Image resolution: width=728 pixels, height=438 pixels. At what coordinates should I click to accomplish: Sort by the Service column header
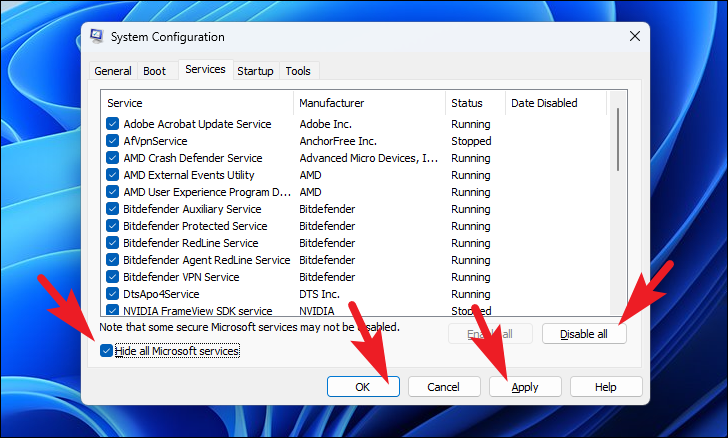[197, 103]
